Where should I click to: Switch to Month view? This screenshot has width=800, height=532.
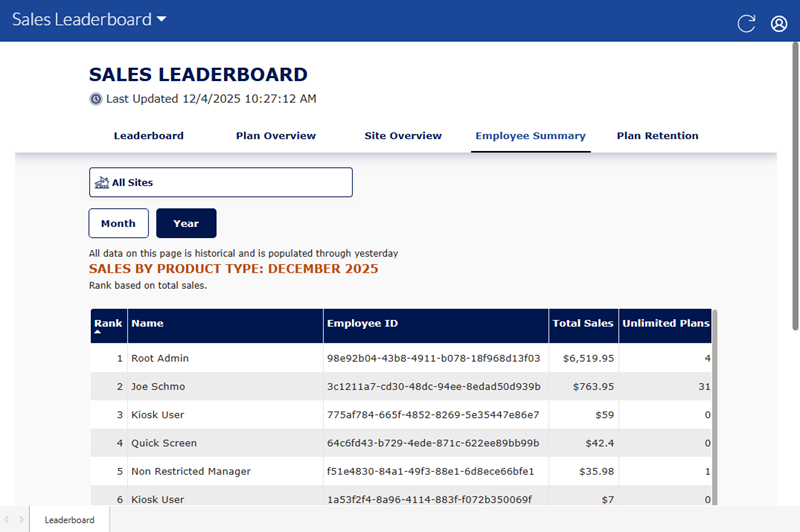118,223
